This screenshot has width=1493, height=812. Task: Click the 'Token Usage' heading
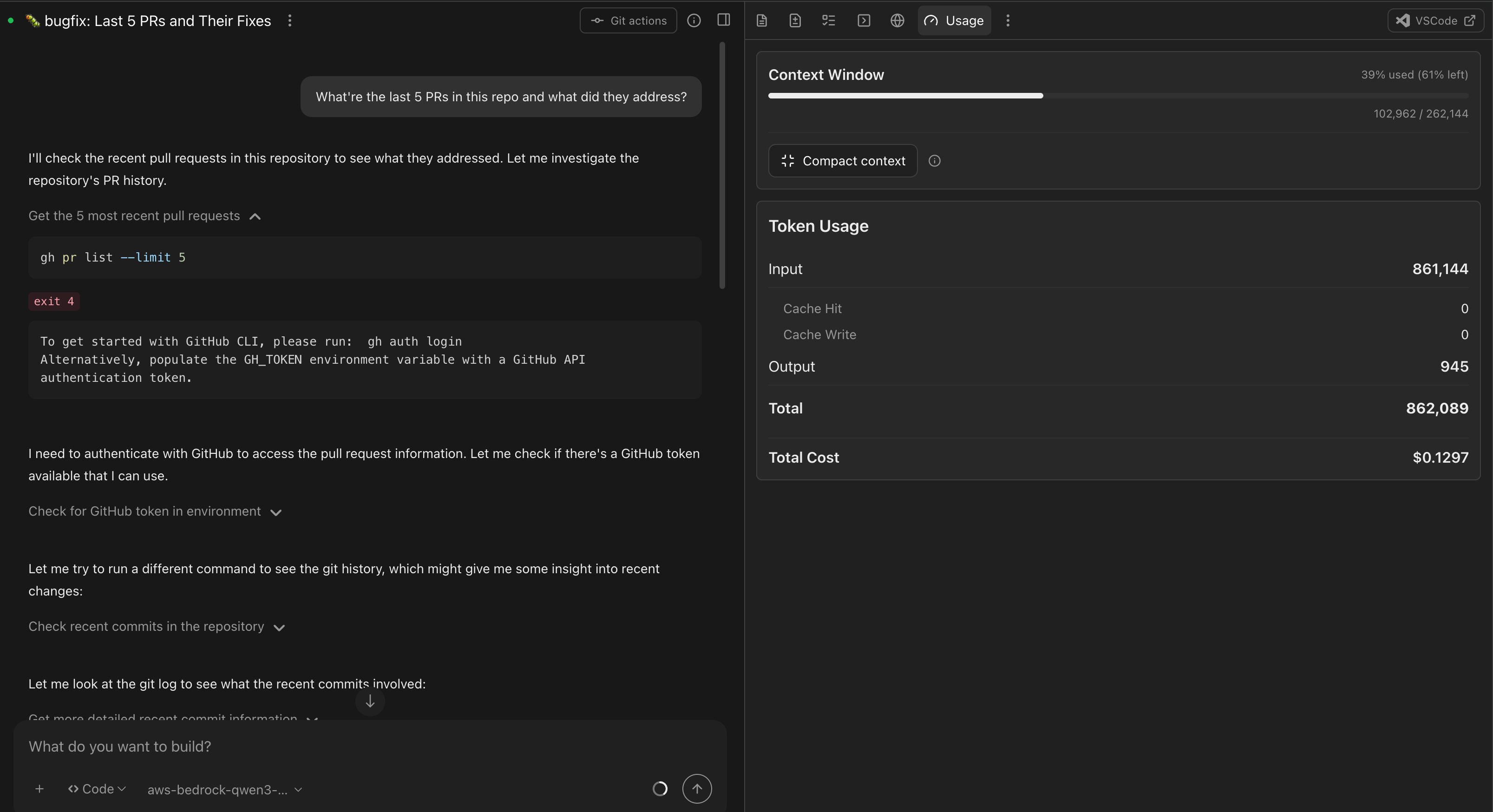(819, 226)
